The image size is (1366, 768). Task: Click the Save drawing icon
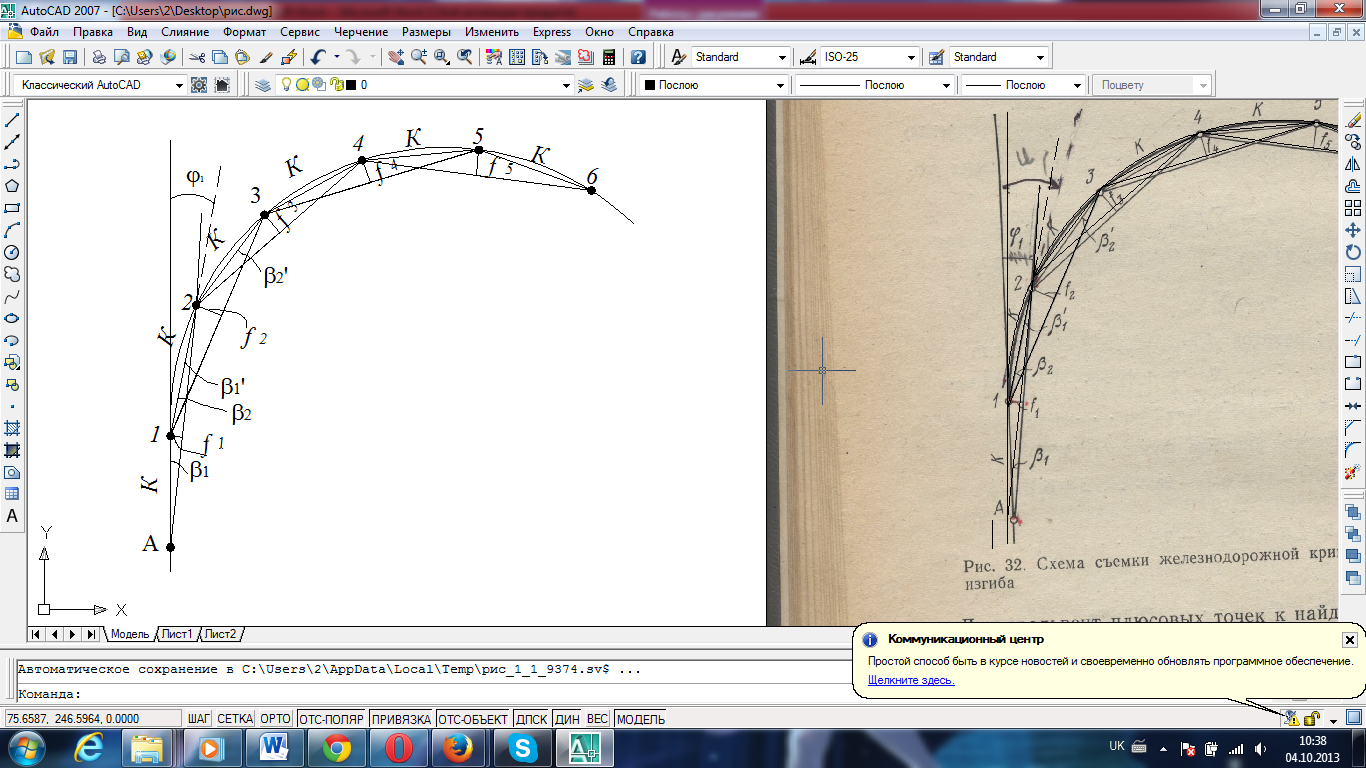click(70, 57)
